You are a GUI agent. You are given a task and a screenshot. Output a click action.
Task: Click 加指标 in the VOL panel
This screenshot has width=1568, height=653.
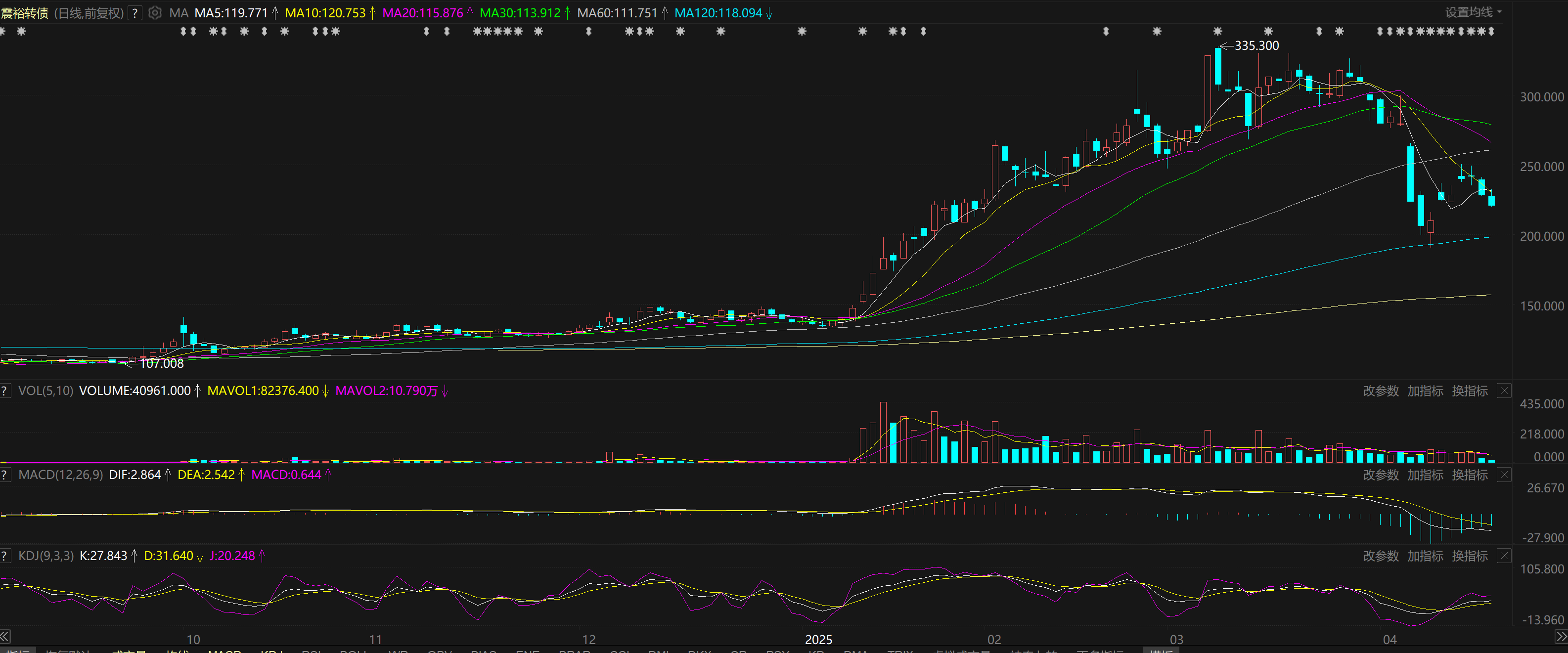click(x=1425, y=391)
